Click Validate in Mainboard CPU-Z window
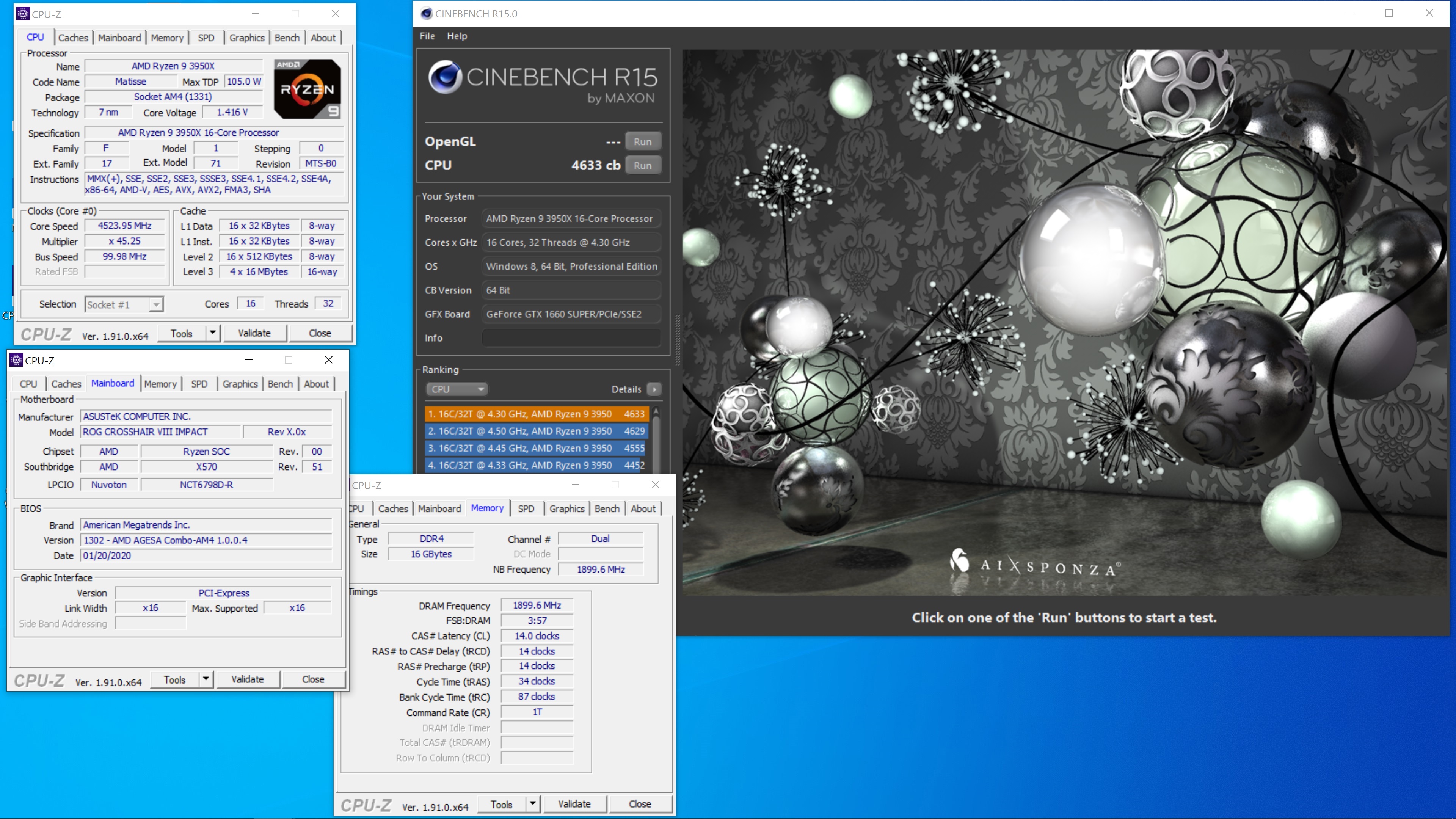1456x819 pixels. (x=248, y=679)
